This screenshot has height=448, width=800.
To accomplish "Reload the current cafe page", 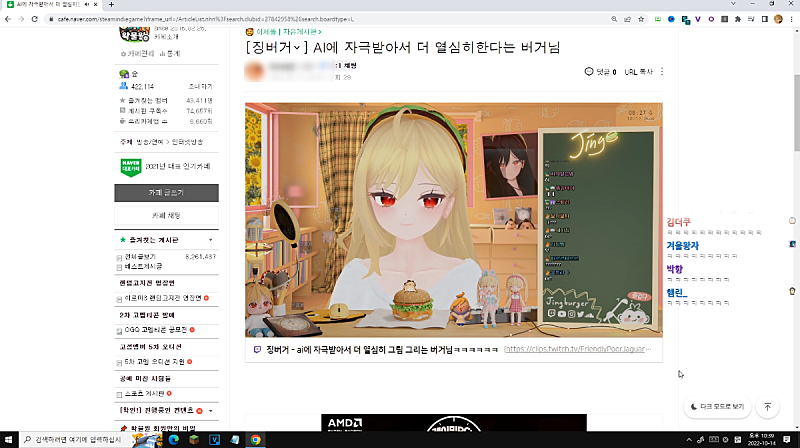I will (x=35, y=19).
